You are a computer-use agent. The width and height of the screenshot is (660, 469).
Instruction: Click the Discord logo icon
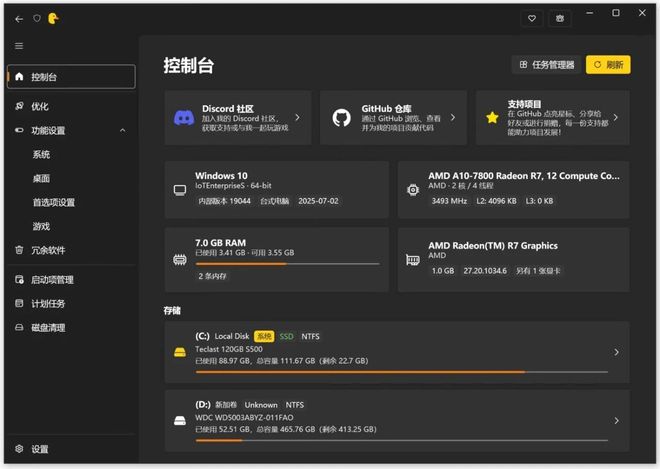click(184, 118)
